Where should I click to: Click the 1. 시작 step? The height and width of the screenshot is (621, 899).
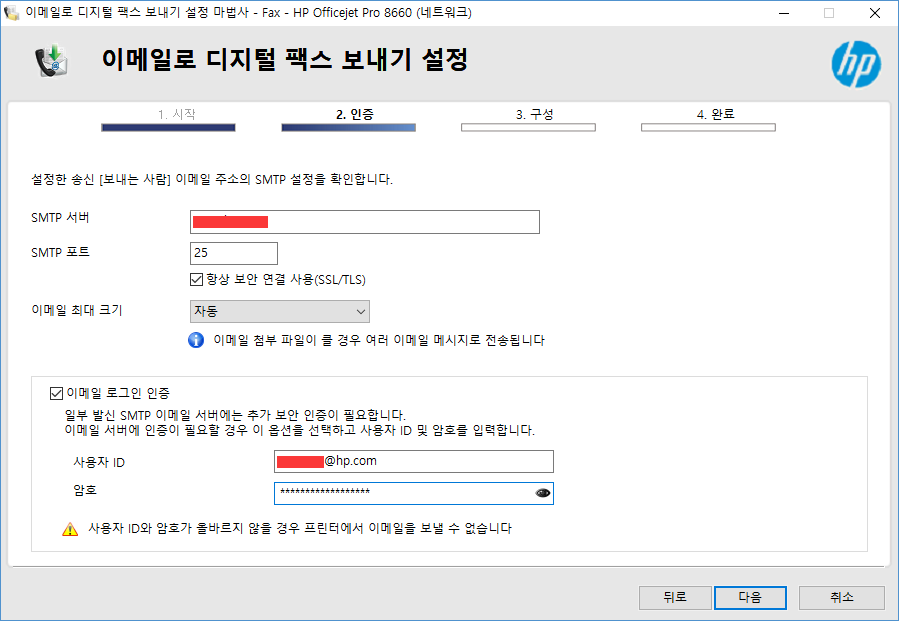[177, 114]
